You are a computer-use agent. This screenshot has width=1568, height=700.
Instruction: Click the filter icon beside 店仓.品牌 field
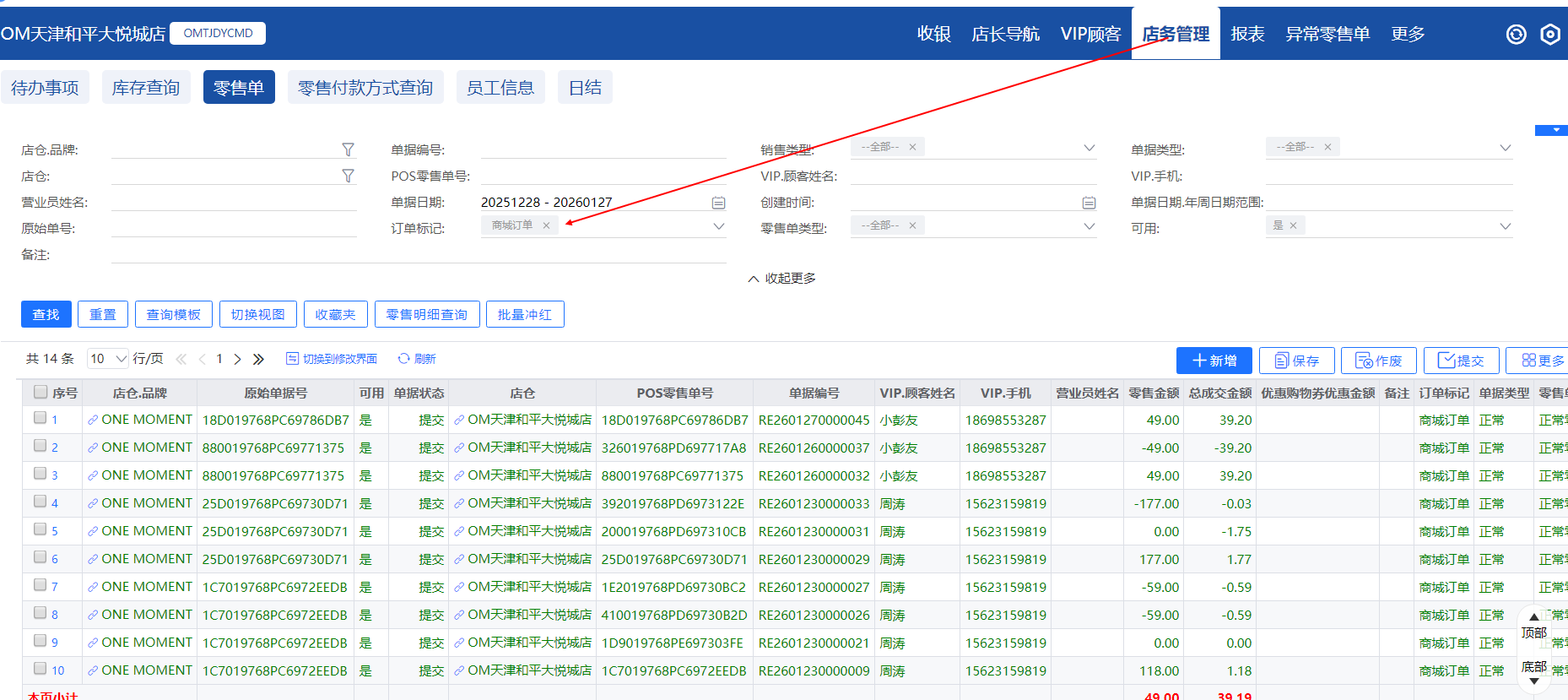click(348, 149)
